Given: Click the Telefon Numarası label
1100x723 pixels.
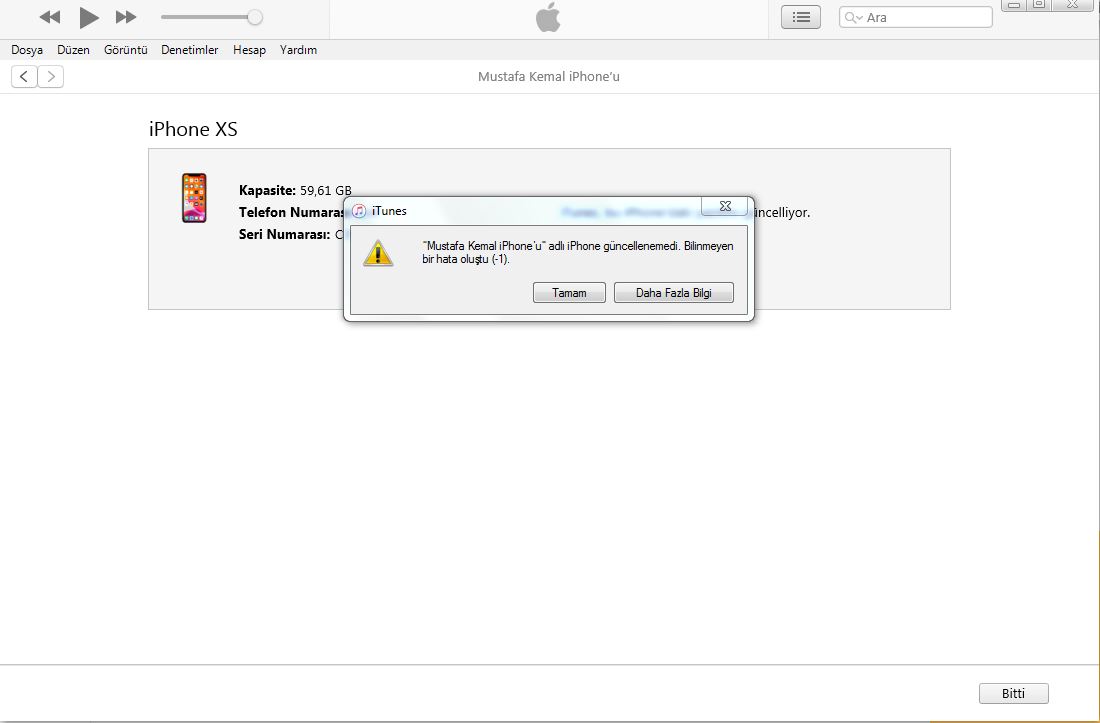Looking at the screenshot, I should click(x=291, y=212).
